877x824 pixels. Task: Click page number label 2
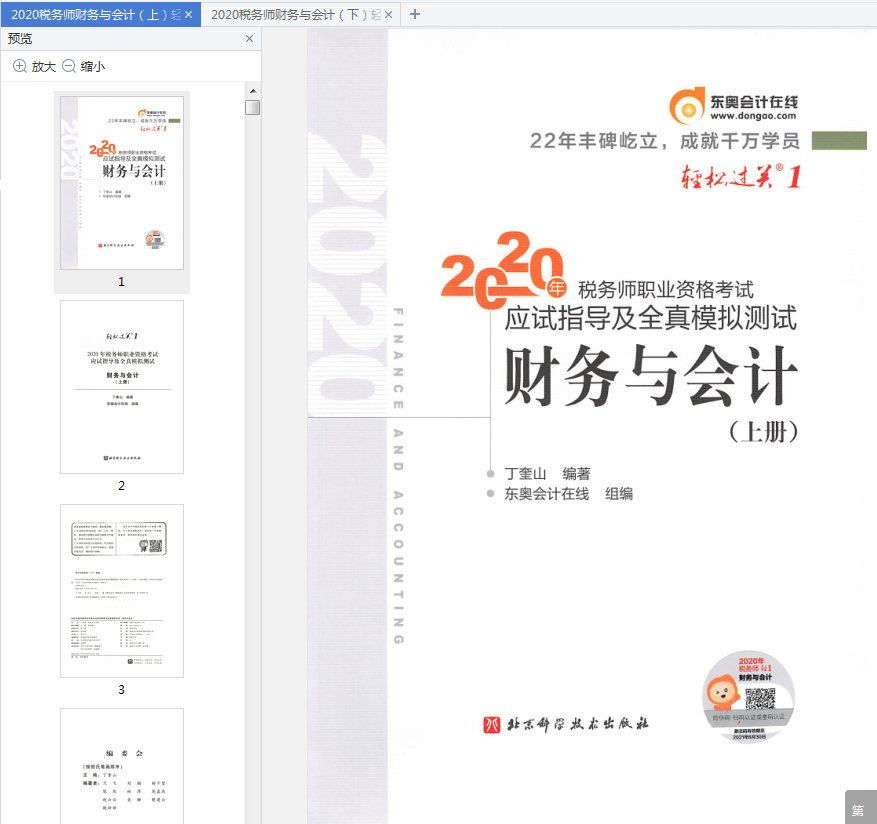pos(121,486)
